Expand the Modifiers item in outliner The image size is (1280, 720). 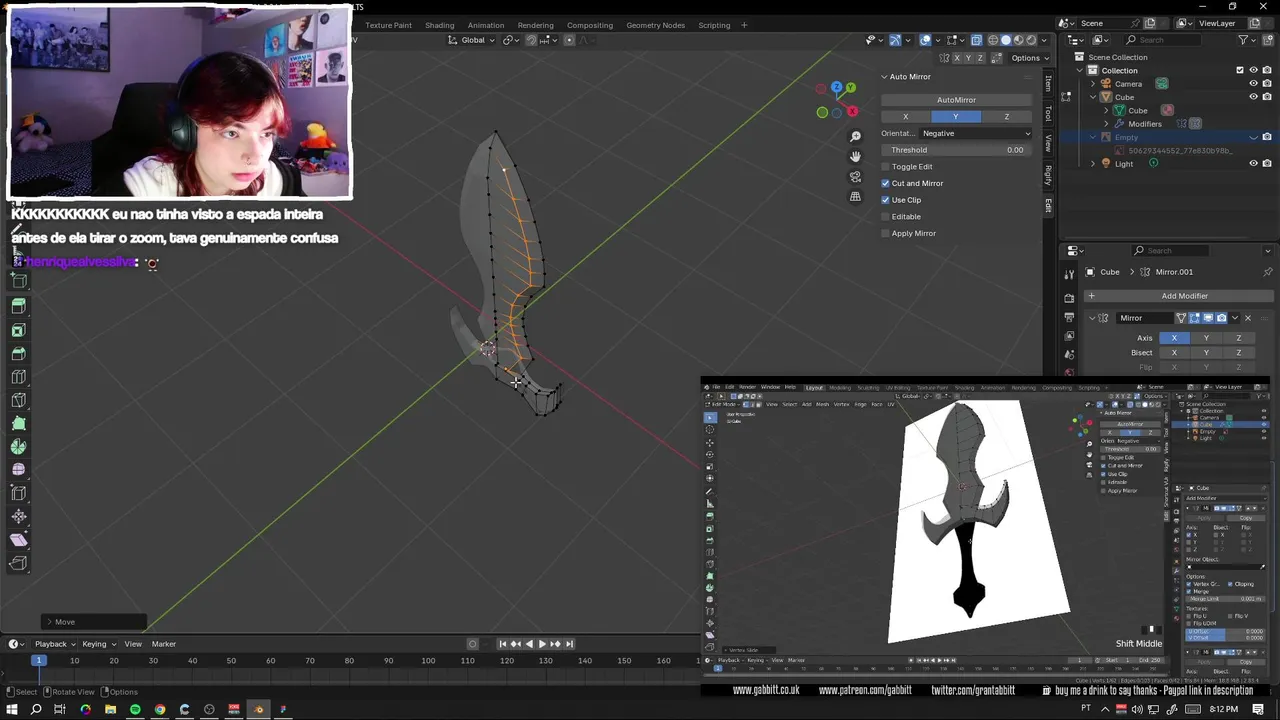pos(1106,124)
